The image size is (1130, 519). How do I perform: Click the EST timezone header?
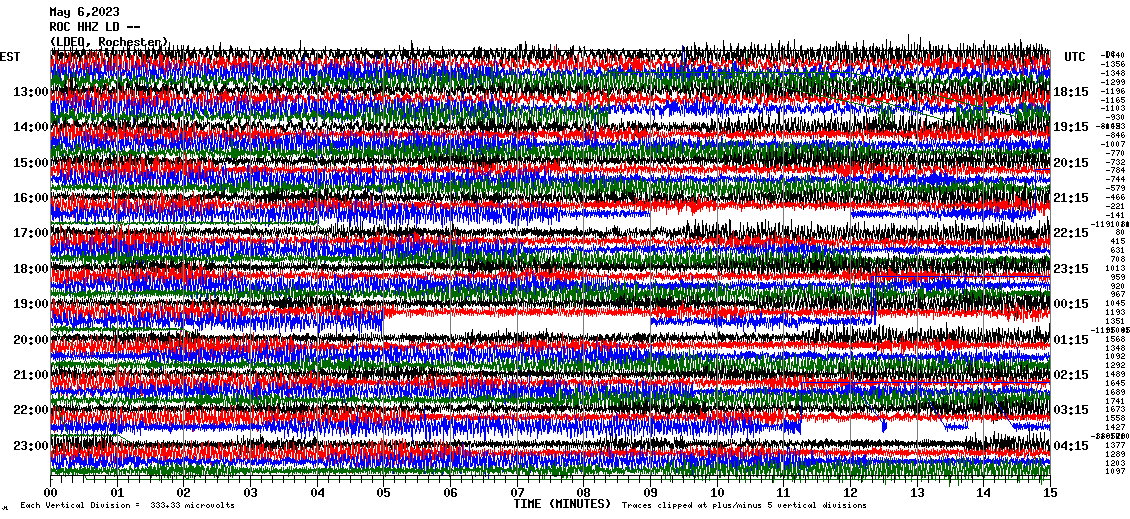pos(11,57)
